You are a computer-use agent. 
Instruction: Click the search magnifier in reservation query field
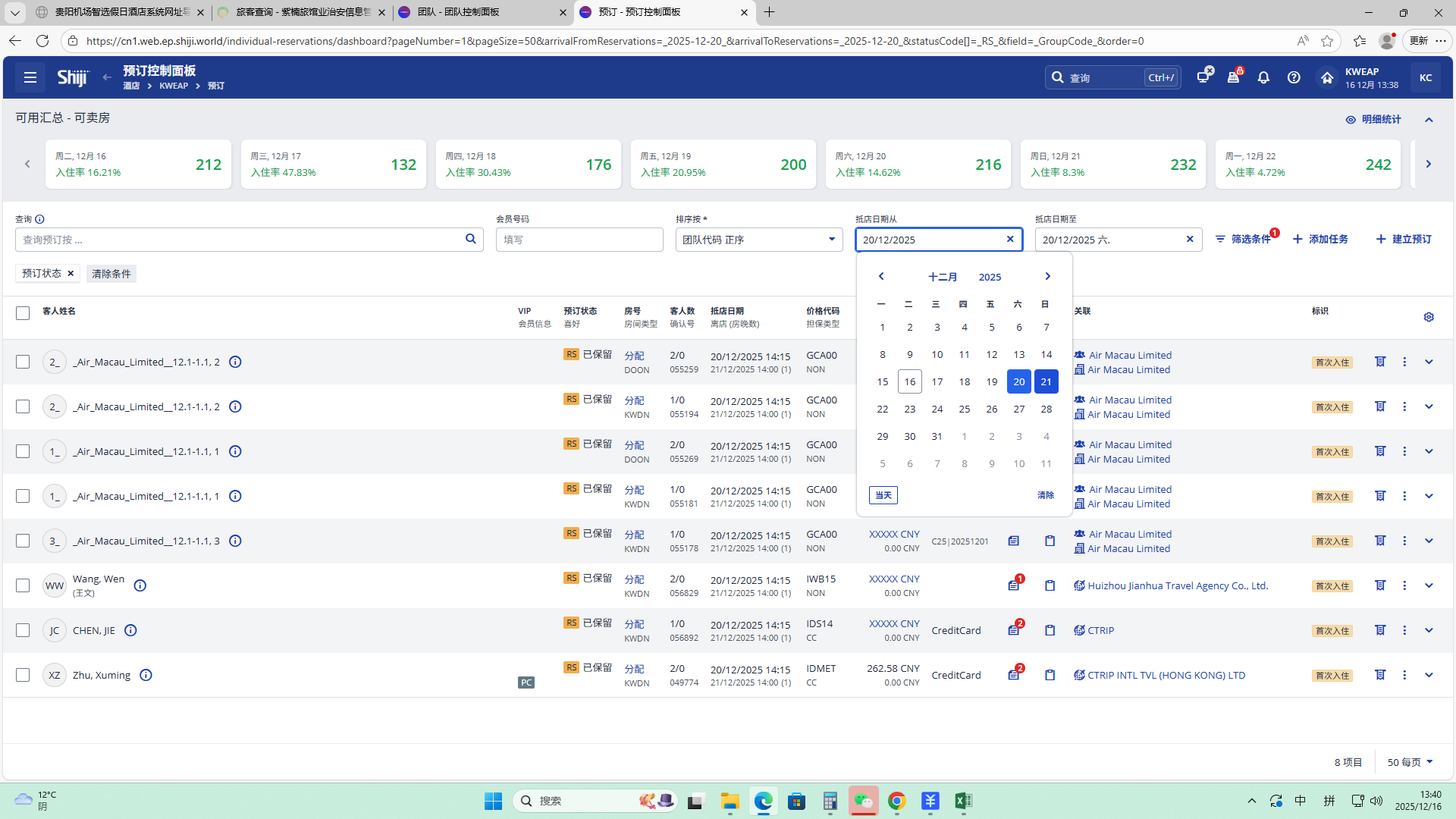point(470,239)
